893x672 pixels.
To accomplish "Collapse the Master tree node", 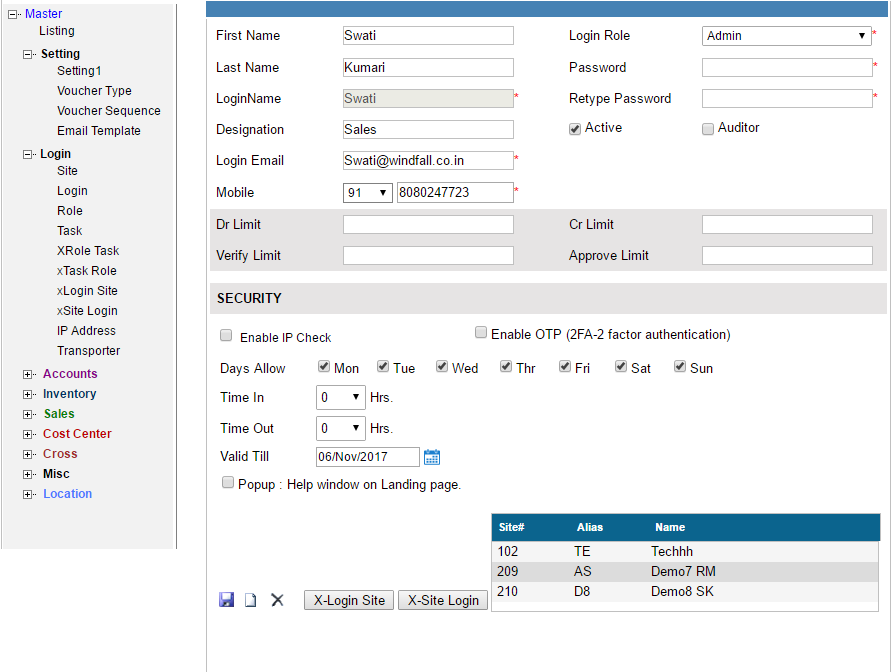I will 13,15.
